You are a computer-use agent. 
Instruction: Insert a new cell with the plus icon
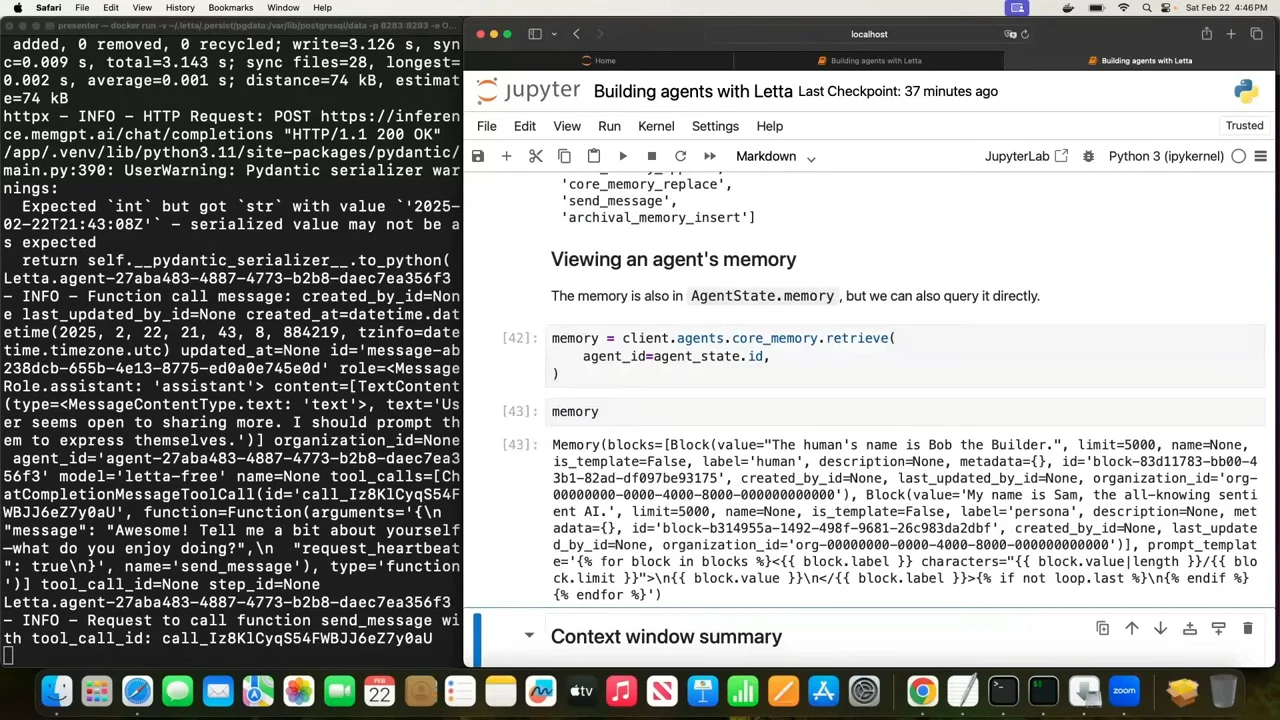pyautogui.click(x=506, y=157)
